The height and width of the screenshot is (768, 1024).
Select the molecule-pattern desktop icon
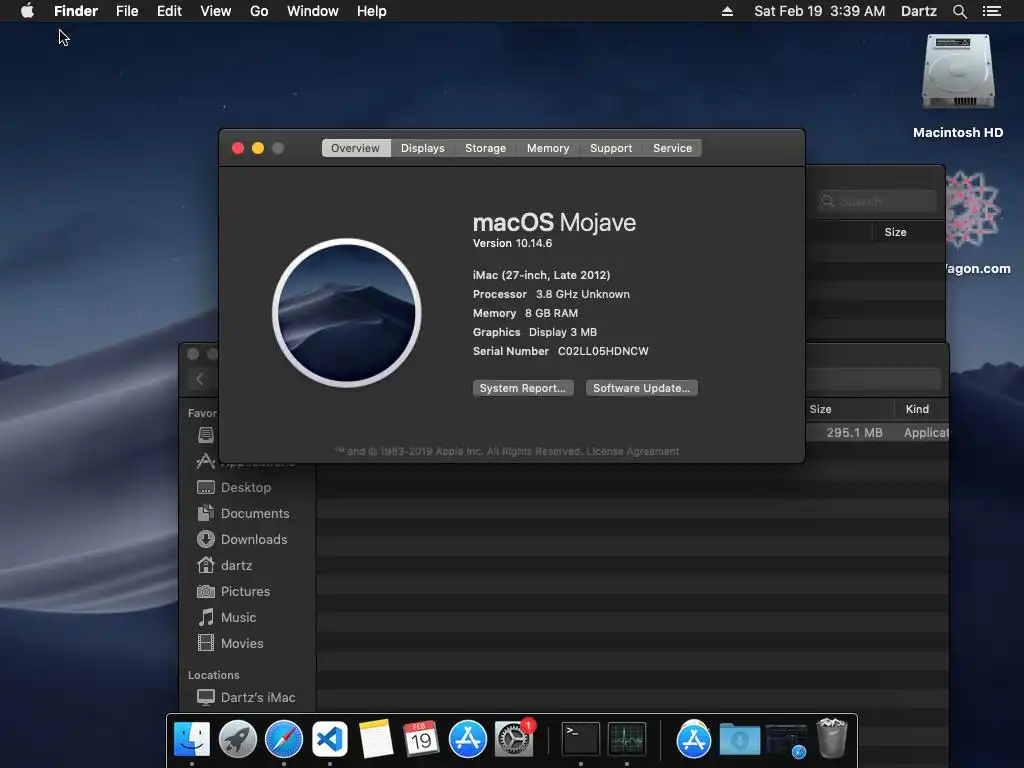point(974,210)
